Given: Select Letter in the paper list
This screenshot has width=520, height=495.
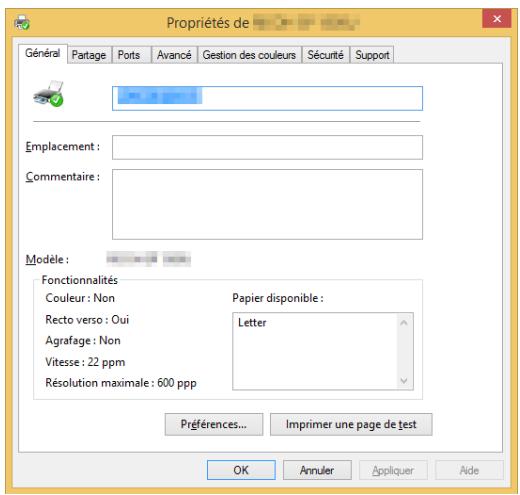Looking at the screenshot, I should click(x=252, y=323).
